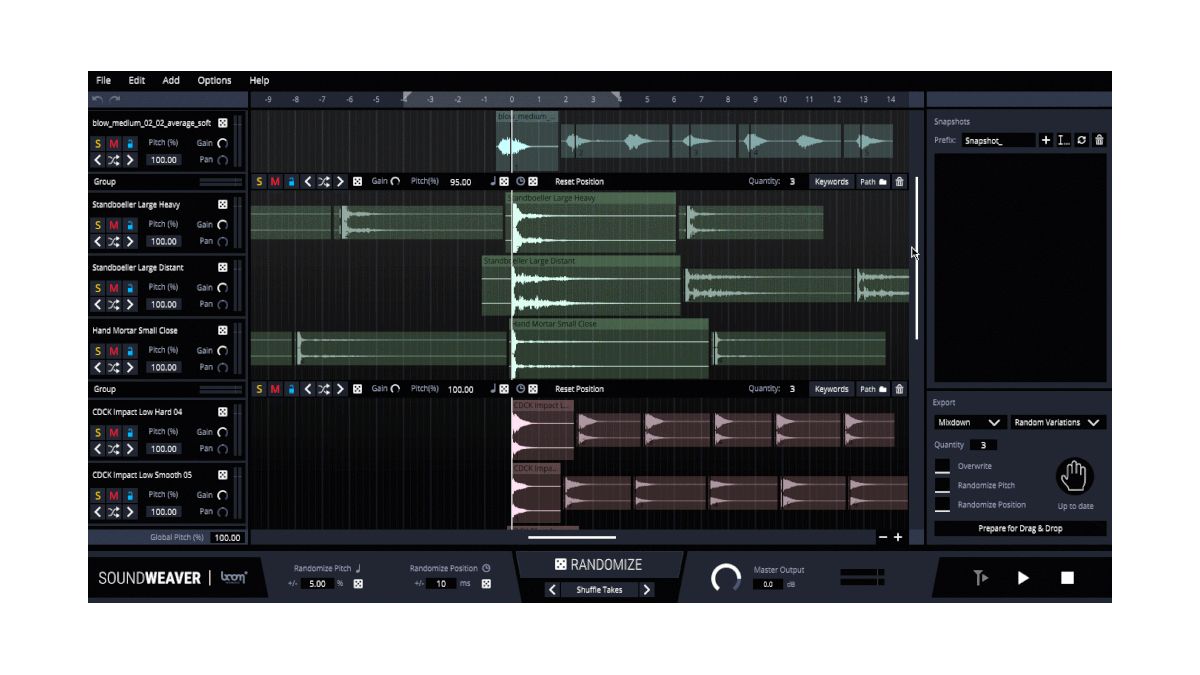Click the shuffle icon on Hand Mortar Small Close
Screen dimensions: 1200x675
[113, 367]
